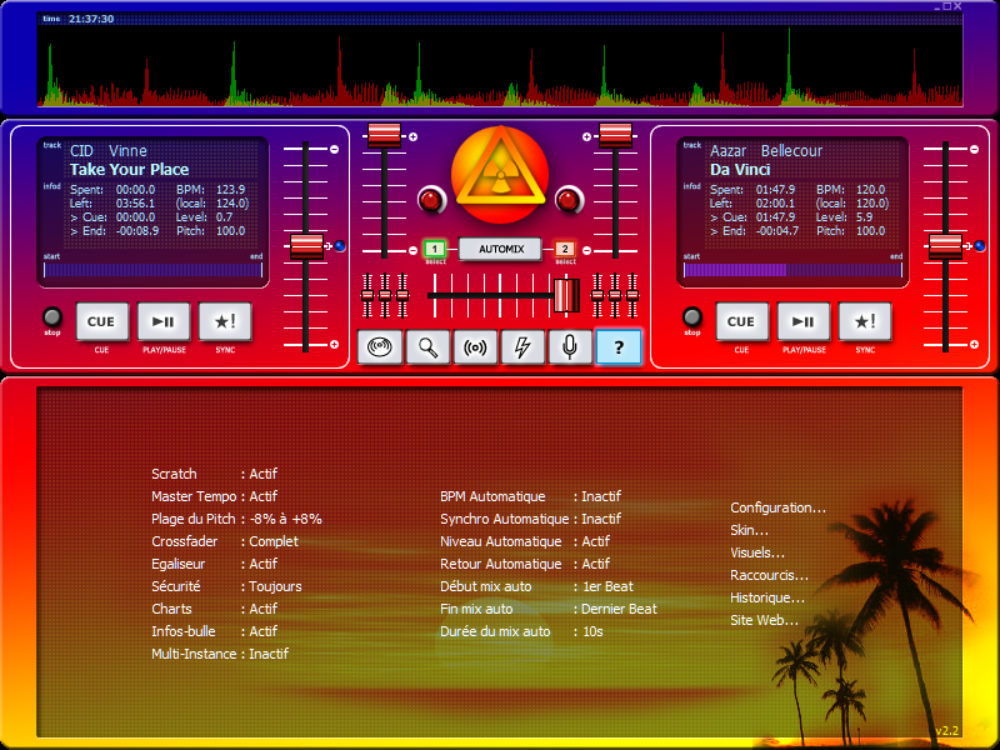Viewport: 1000px width, 750px height.
Task: Click the left volume fader handle
Action: 384,135
